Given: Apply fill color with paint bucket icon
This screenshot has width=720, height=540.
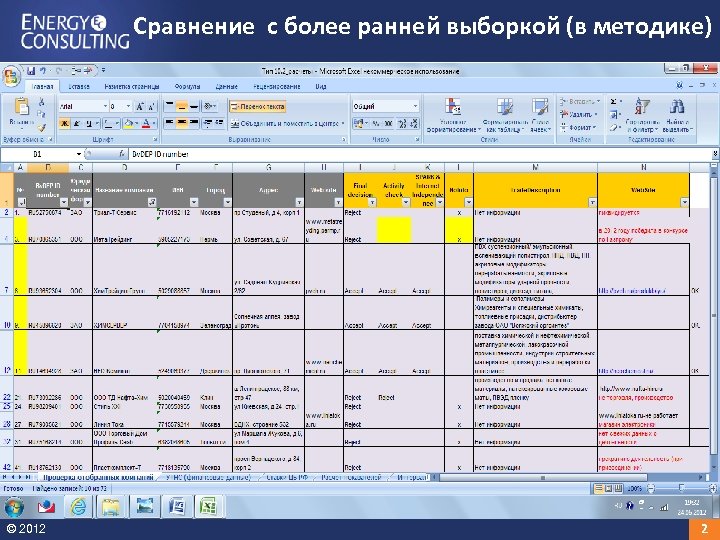Looking at the screenshot, I should click(x=129, y=123).
